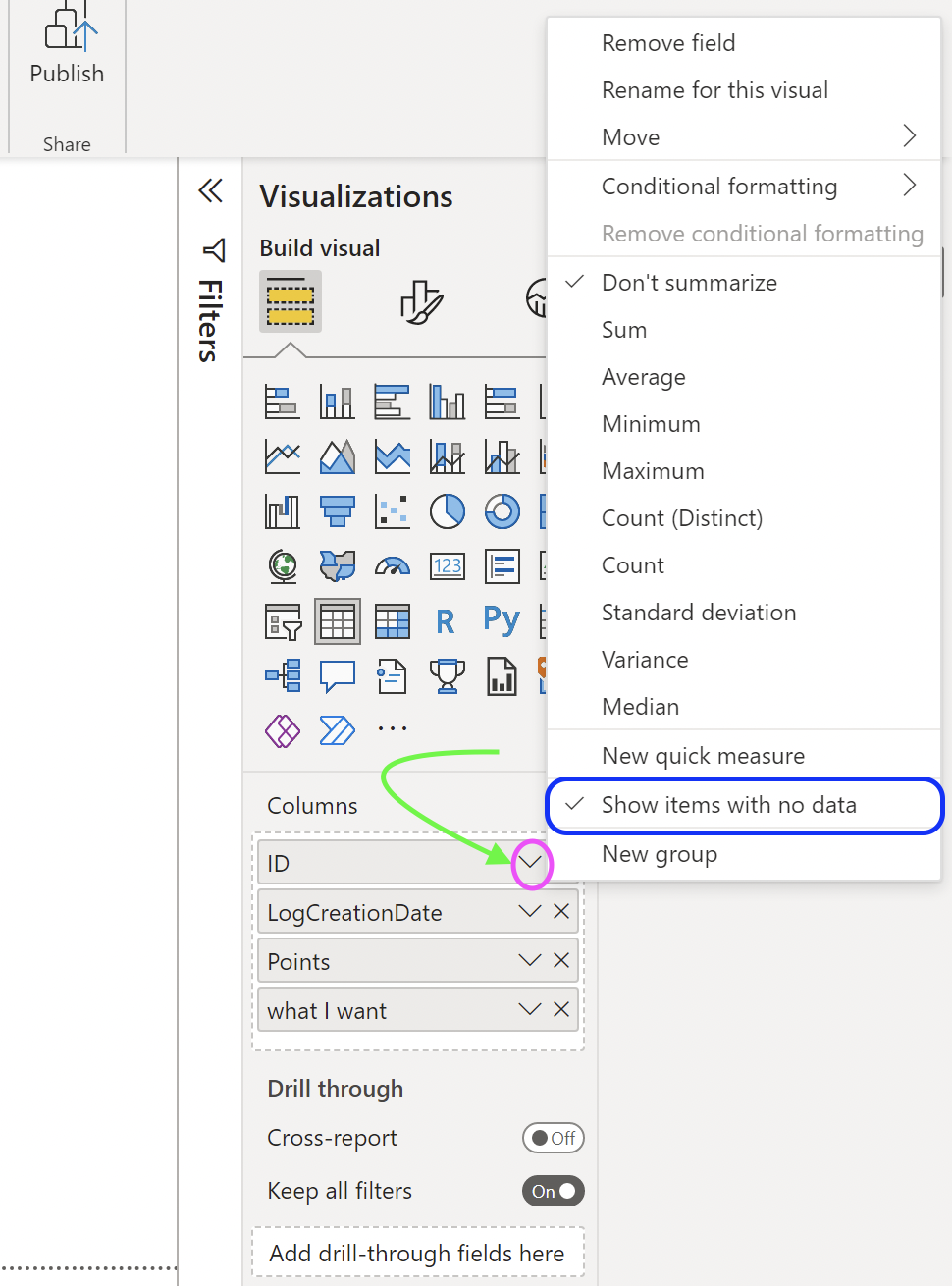This screenshot has height=1286, width=952.
Task: Remove the Points field with X
Action: pos(561,960)
